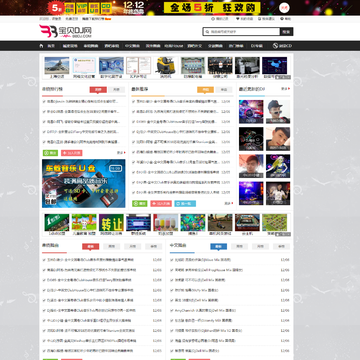Screen dimensions: 360x360
Task: Open the DJ avatar wearing a cap and sunglasses
Action: pyautogui.click(x=278, y=112)
